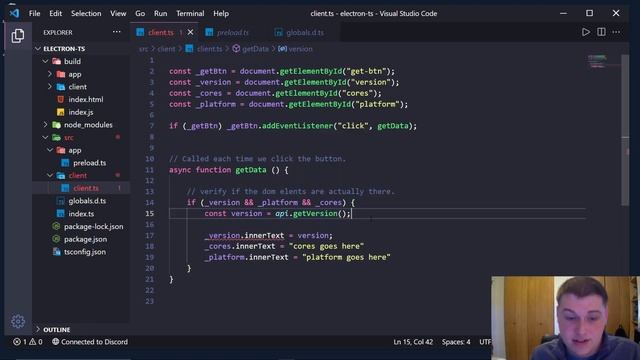Click the VS Code logo icon
This screenshot has width=640, height=360.
click(x=14, y=13)
